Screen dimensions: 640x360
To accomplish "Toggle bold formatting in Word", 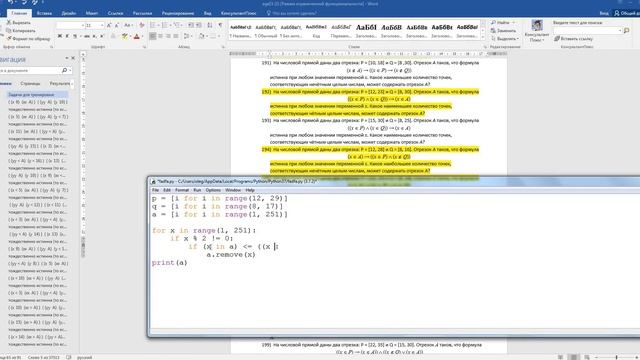I will 60,36.
